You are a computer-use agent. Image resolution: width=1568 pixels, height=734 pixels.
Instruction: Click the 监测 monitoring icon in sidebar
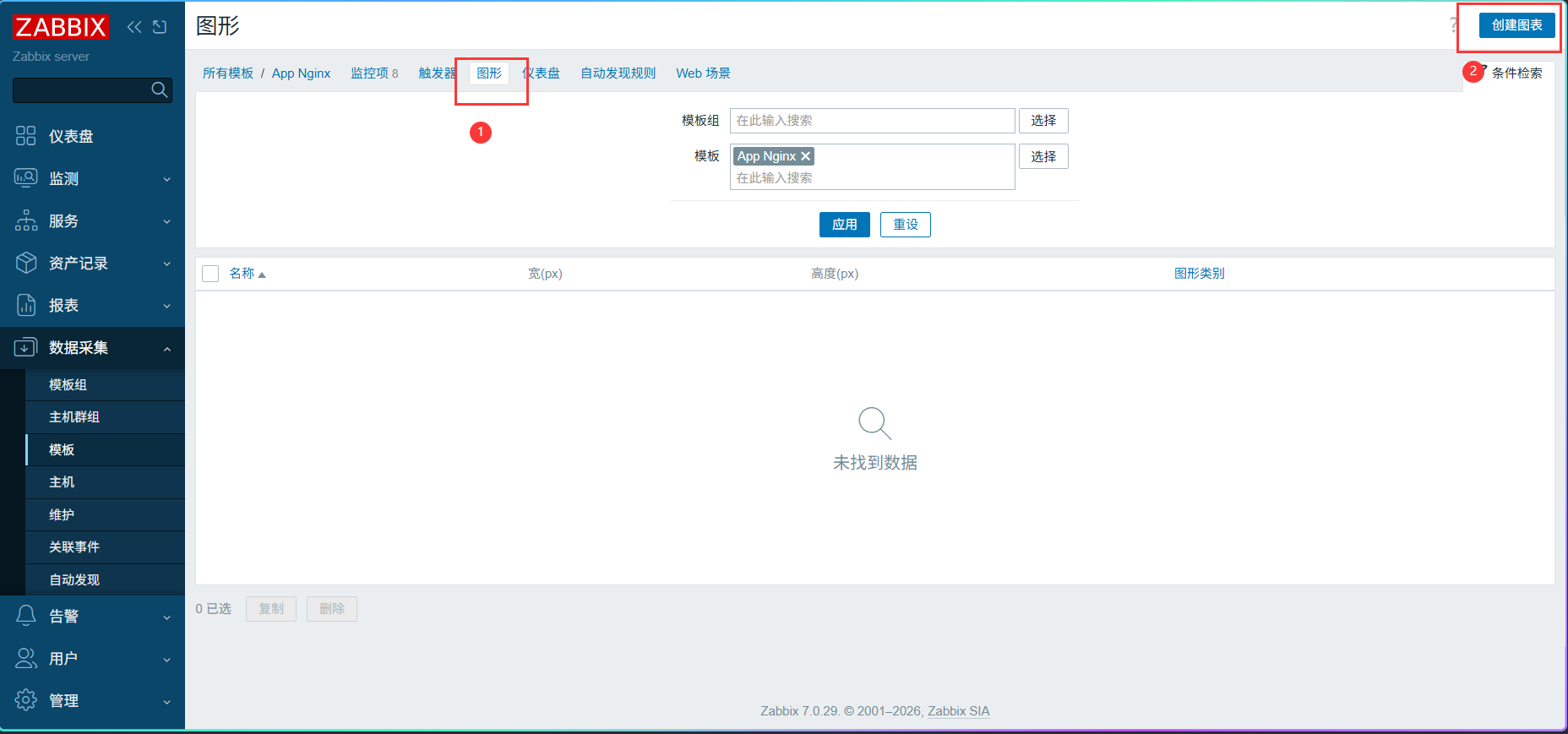pos(26,178)
